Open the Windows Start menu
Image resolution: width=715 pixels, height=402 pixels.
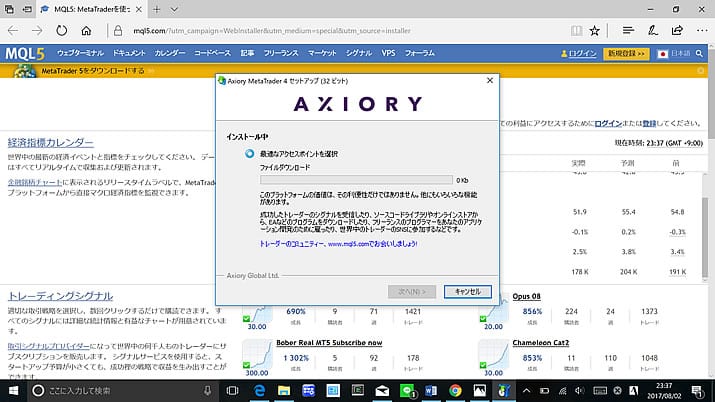tap(13, 391)
